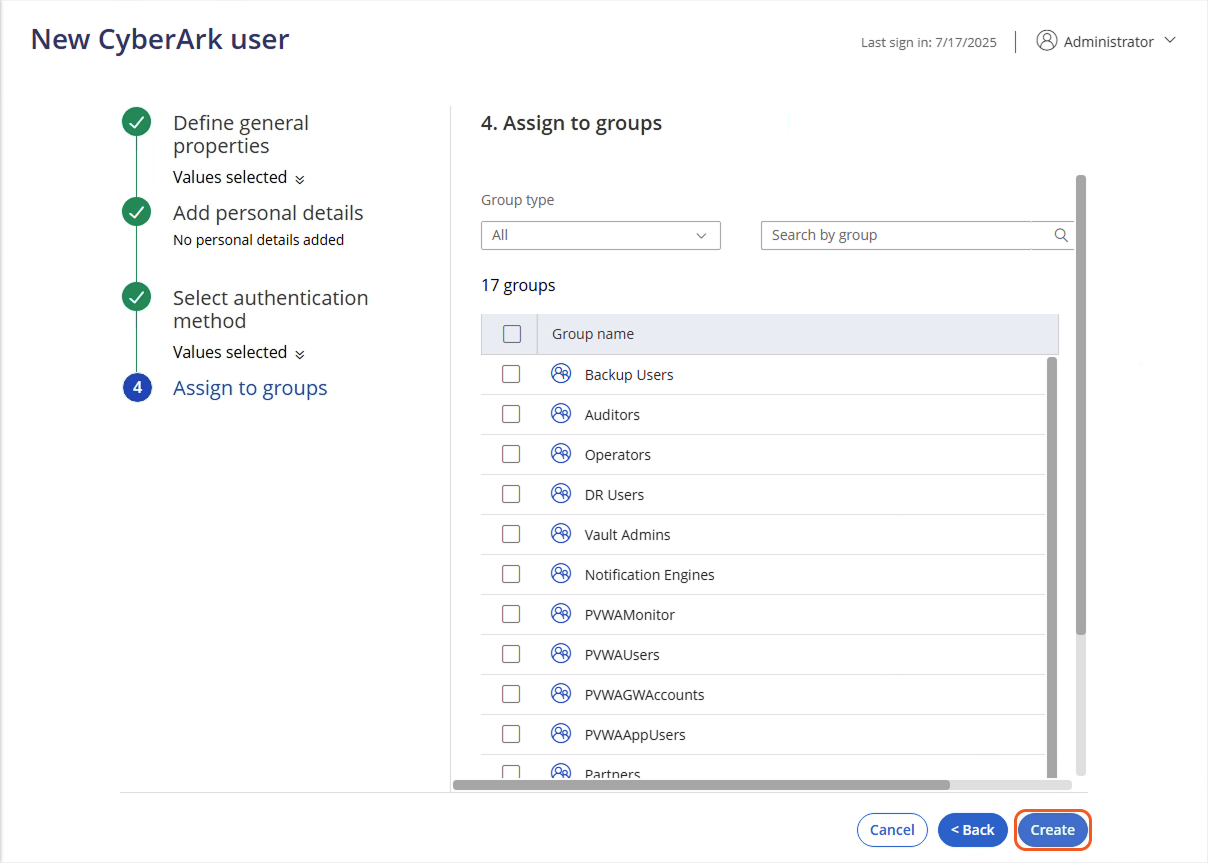Tick the select-all checkbox beside Group name
Viewport: 1208px width, 863px height.
pyautogui.click(x=512, y=334)
